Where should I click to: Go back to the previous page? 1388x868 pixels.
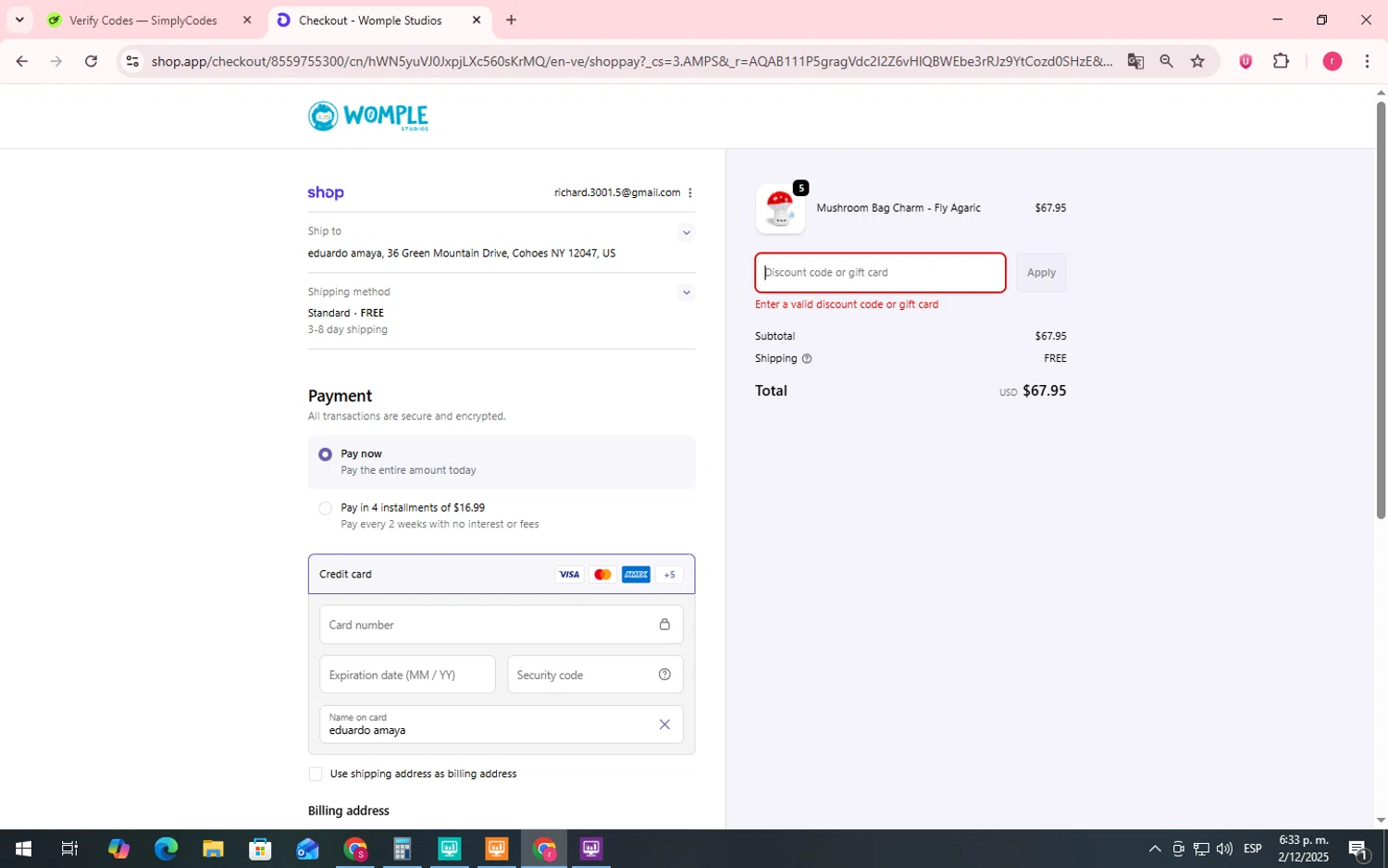click(x=21, y=61)
